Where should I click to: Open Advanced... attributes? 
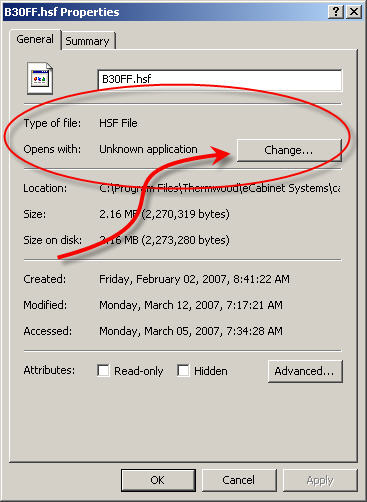[305, 371]
